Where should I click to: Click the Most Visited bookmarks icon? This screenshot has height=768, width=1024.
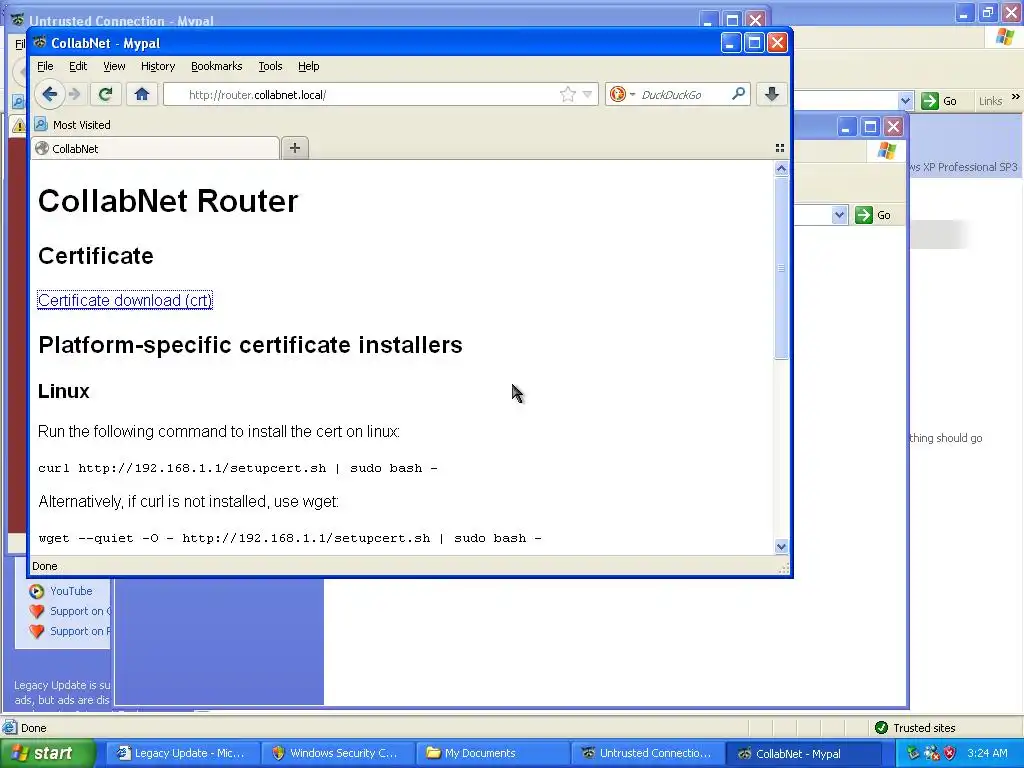(x=41, y=124)
